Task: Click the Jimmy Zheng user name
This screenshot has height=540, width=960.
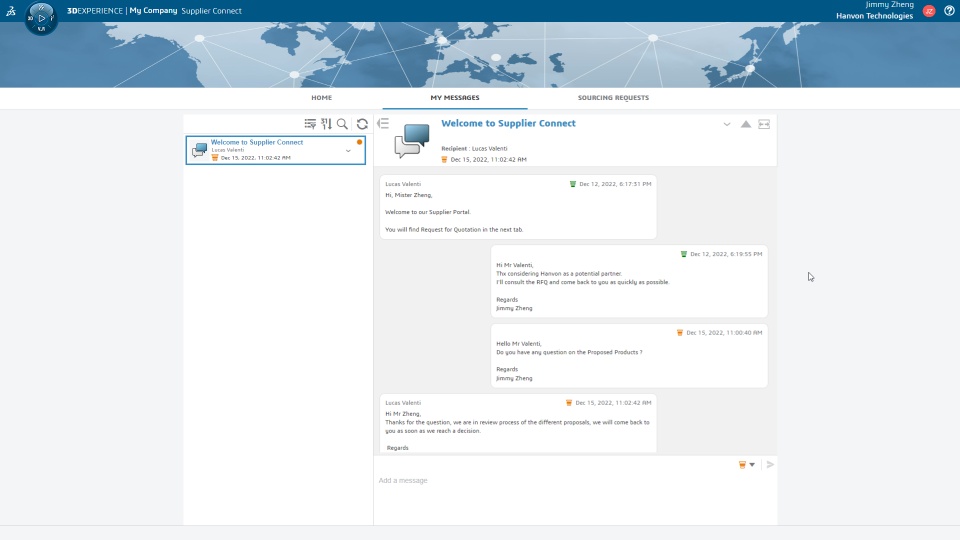Action: [890, 4]
